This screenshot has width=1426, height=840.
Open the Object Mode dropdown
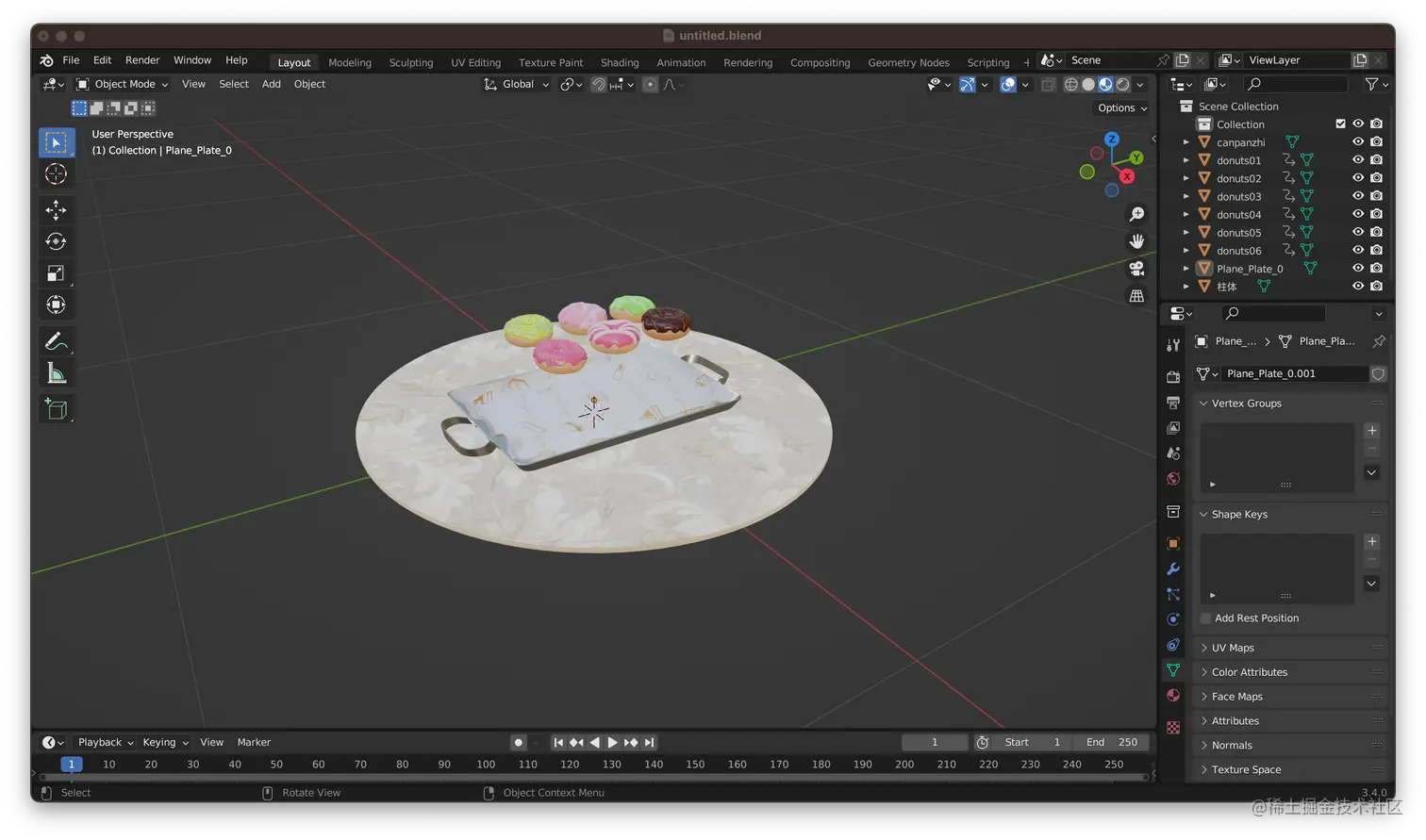point(123,84)
